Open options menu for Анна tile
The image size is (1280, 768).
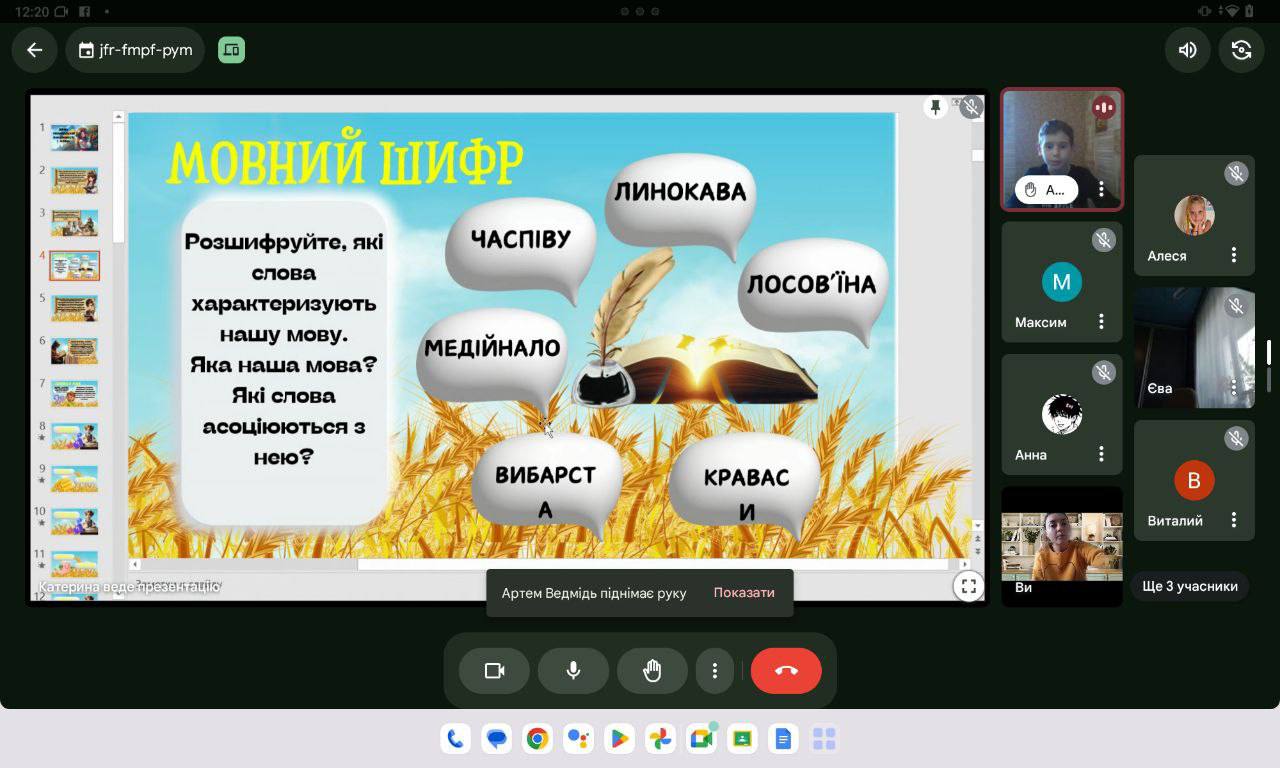1101,454
